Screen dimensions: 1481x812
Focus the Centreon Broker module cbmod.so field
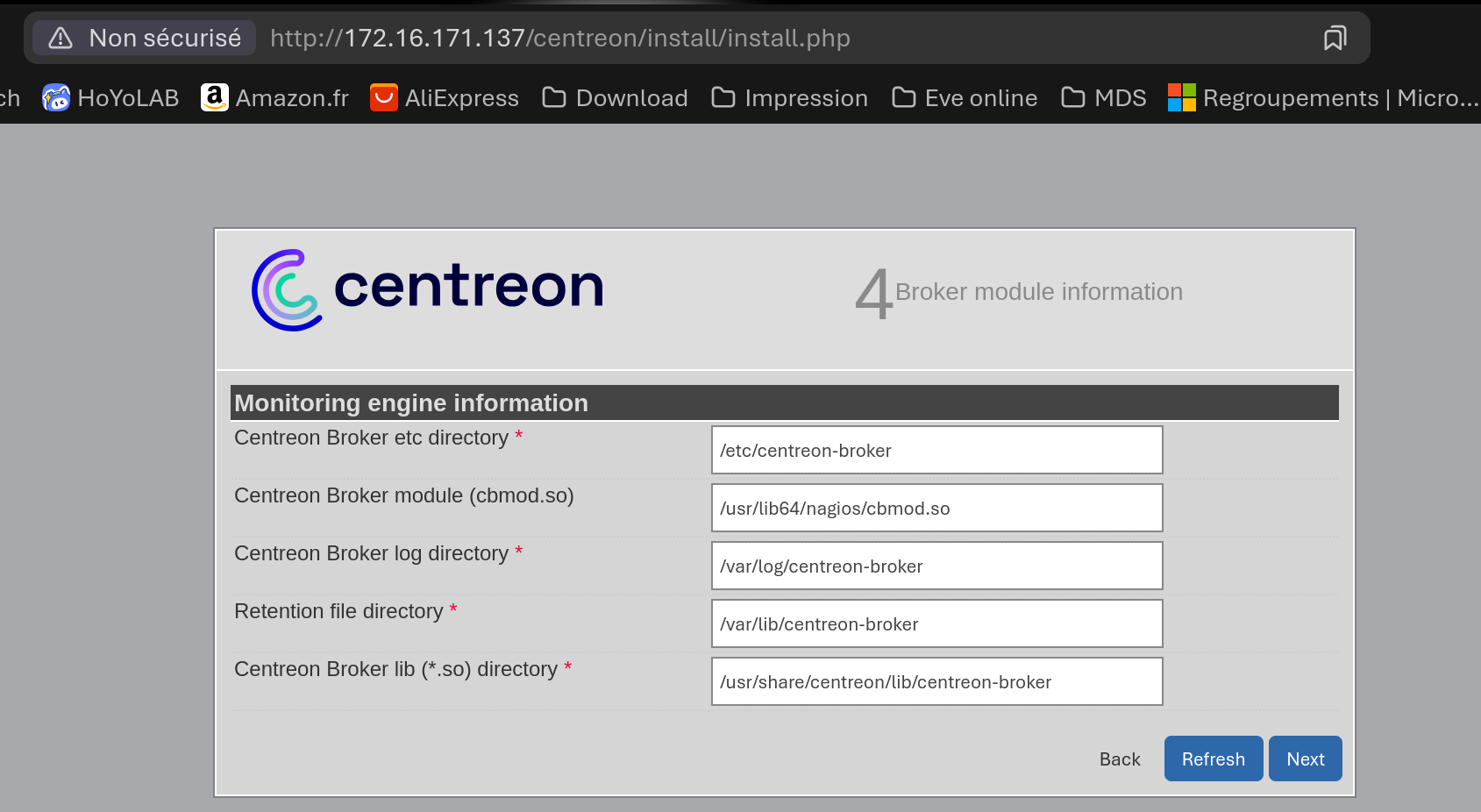tap(936, 508)
